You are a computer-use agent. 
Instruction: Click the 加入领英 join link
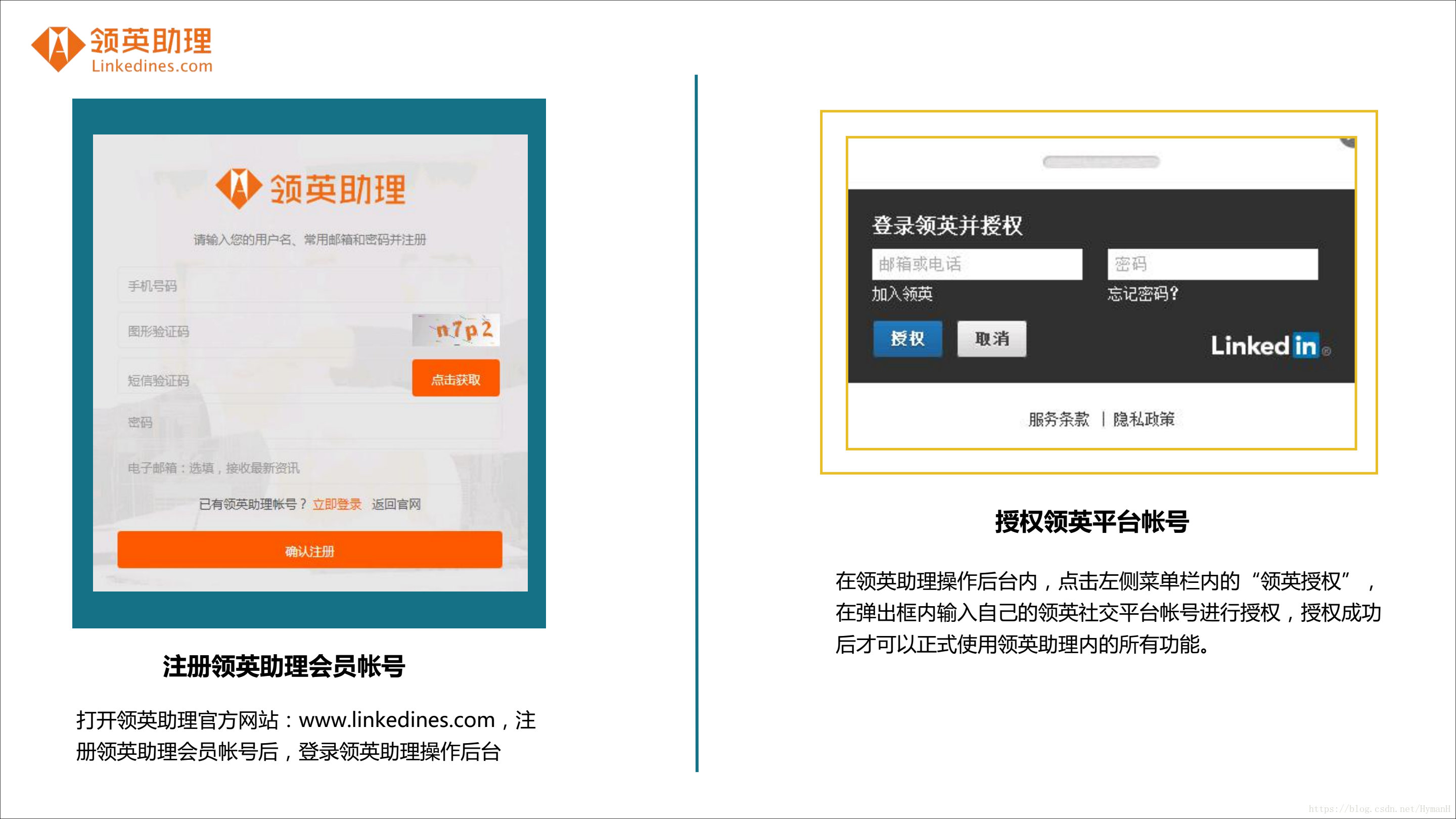[901, 294]
